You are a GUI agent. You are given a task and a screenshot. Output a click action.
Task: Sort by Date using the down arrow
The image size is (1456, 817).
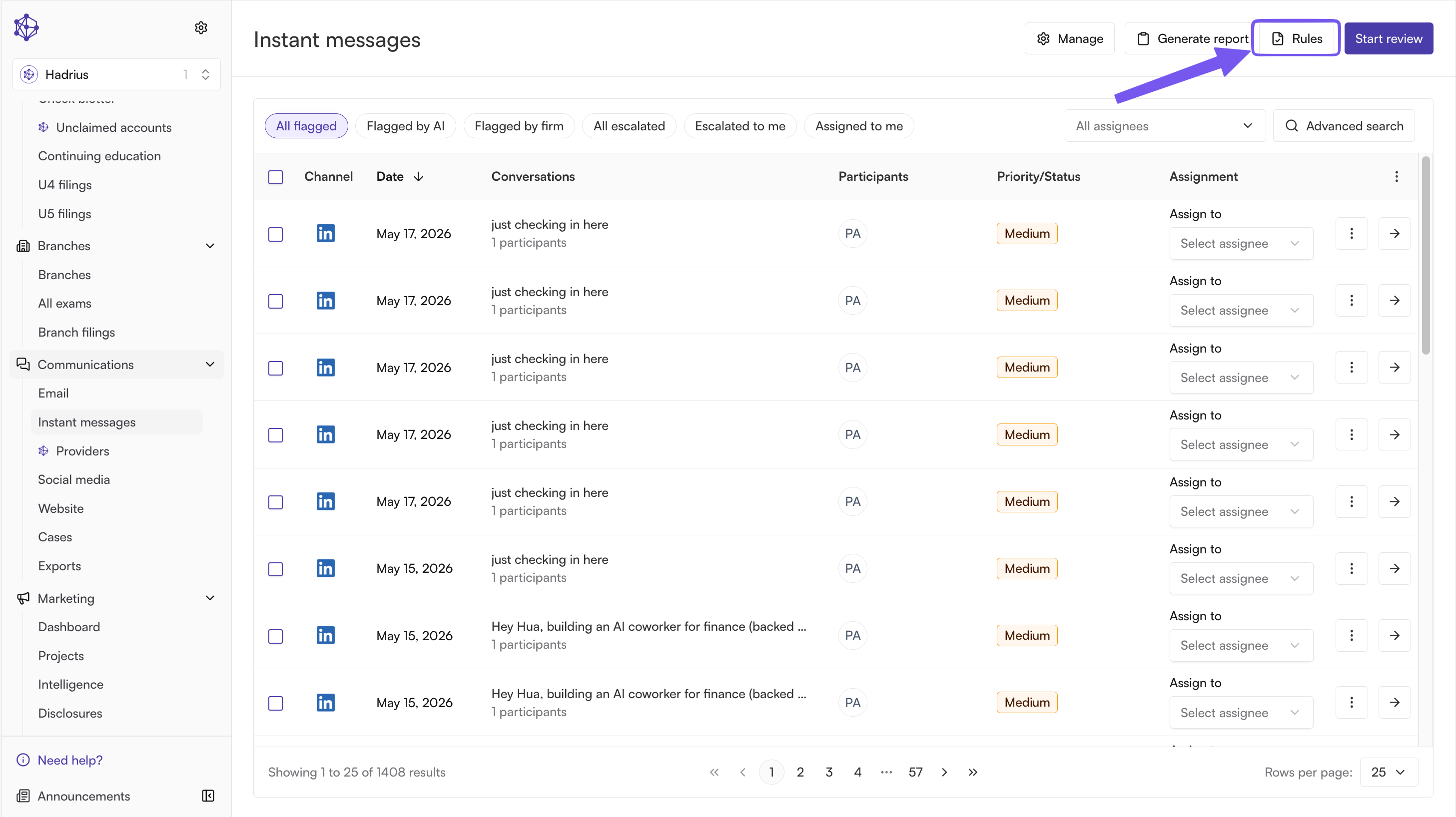(418, 177)
